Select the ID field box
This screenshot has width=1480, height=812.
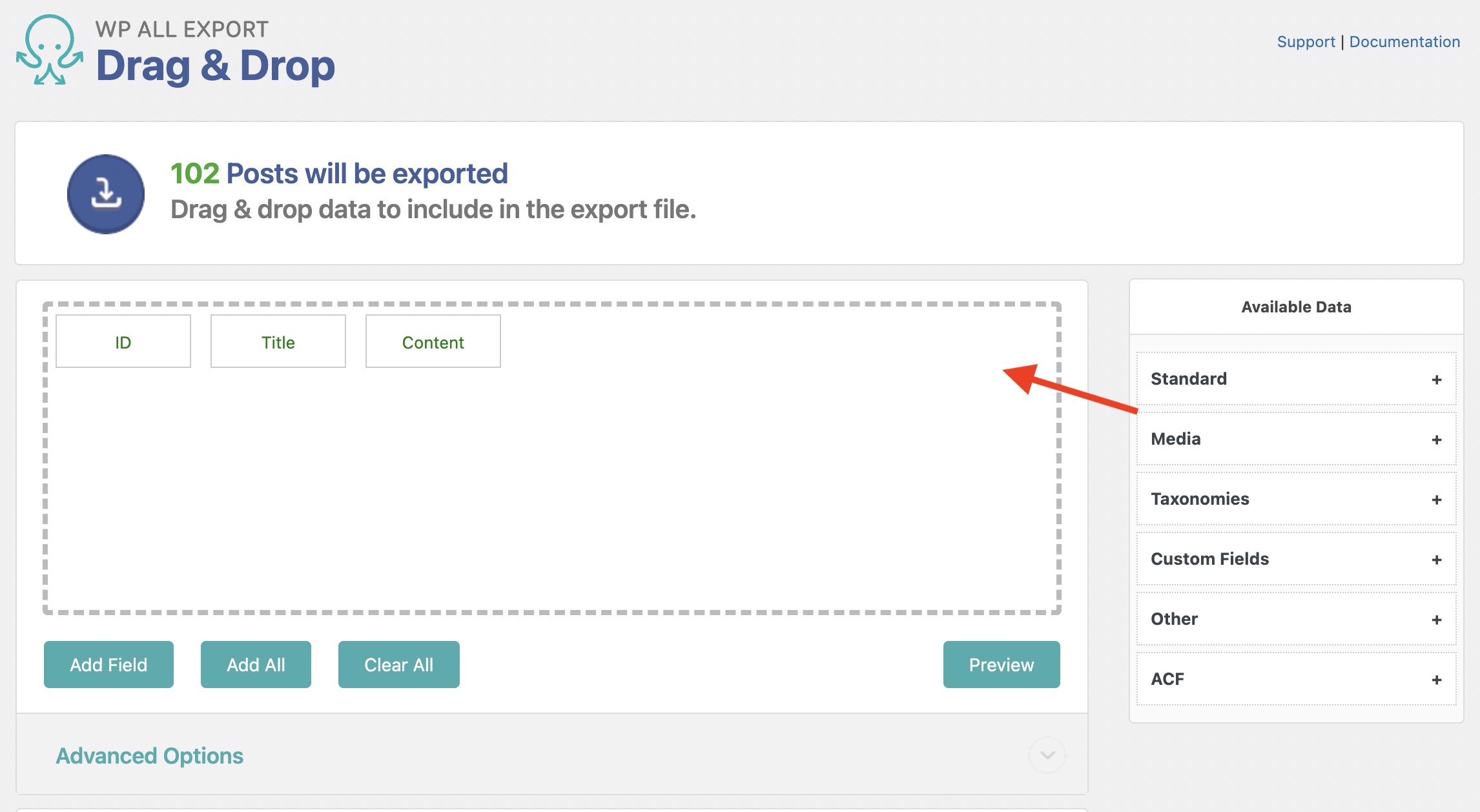[123, 342]
